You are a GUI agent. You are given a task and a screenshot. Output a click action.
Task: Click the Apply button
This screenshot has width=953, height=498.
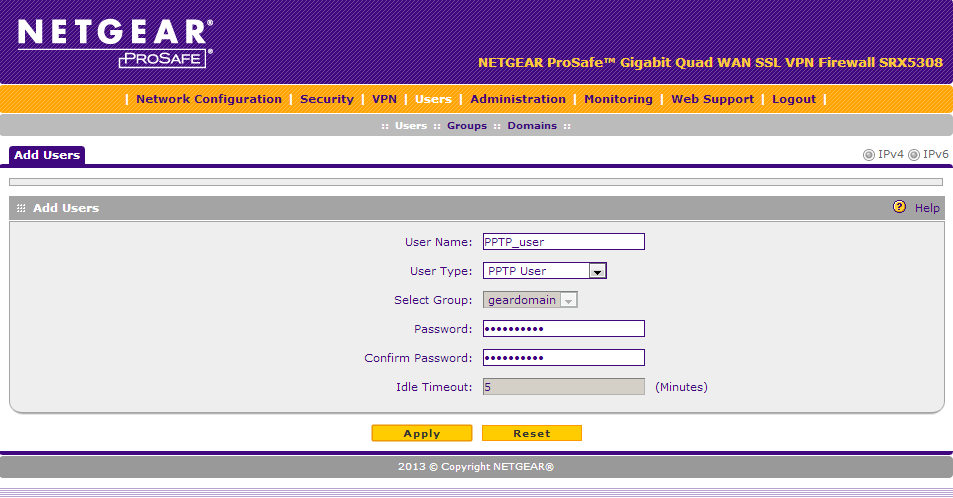(422, 433)
